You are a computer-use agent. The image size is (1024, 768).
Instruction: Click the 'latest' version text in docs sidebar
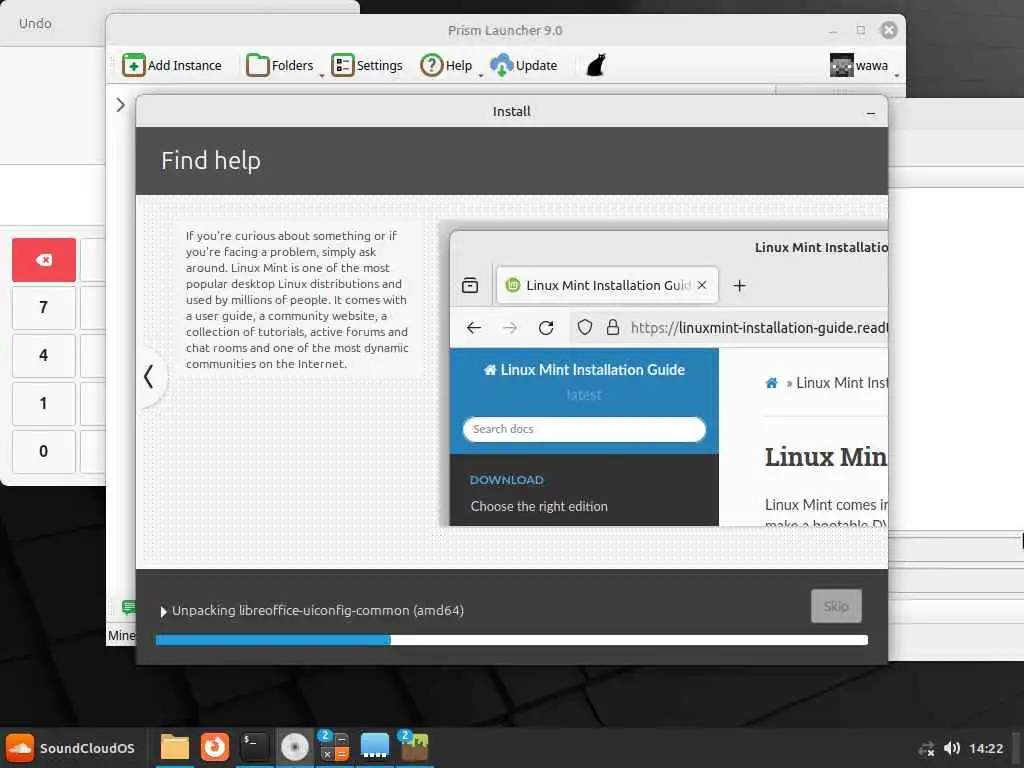[x=584, y=395]
